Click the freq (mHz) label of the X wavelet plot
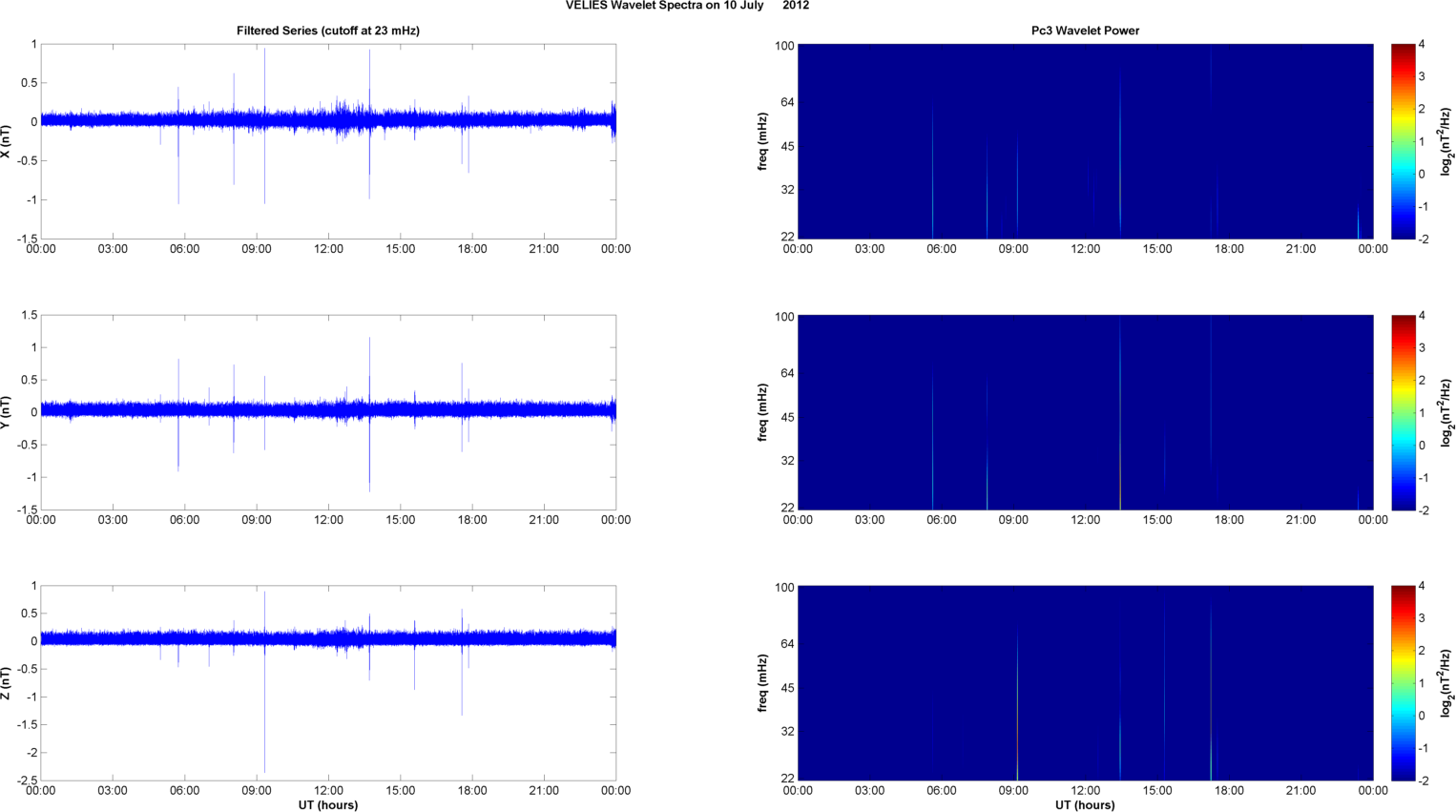Viewport: 1456px width, 812px height. coord(762,141)
